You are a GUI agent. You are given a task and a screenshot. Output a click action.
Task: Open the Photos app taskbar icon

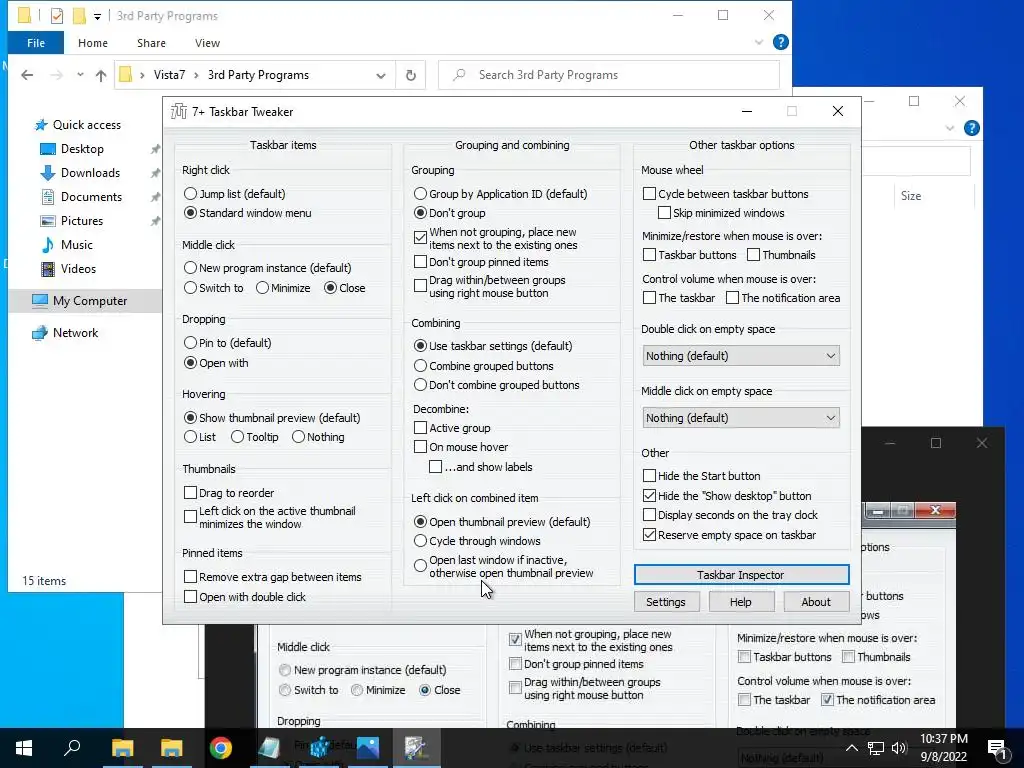[x=368, y=748]
